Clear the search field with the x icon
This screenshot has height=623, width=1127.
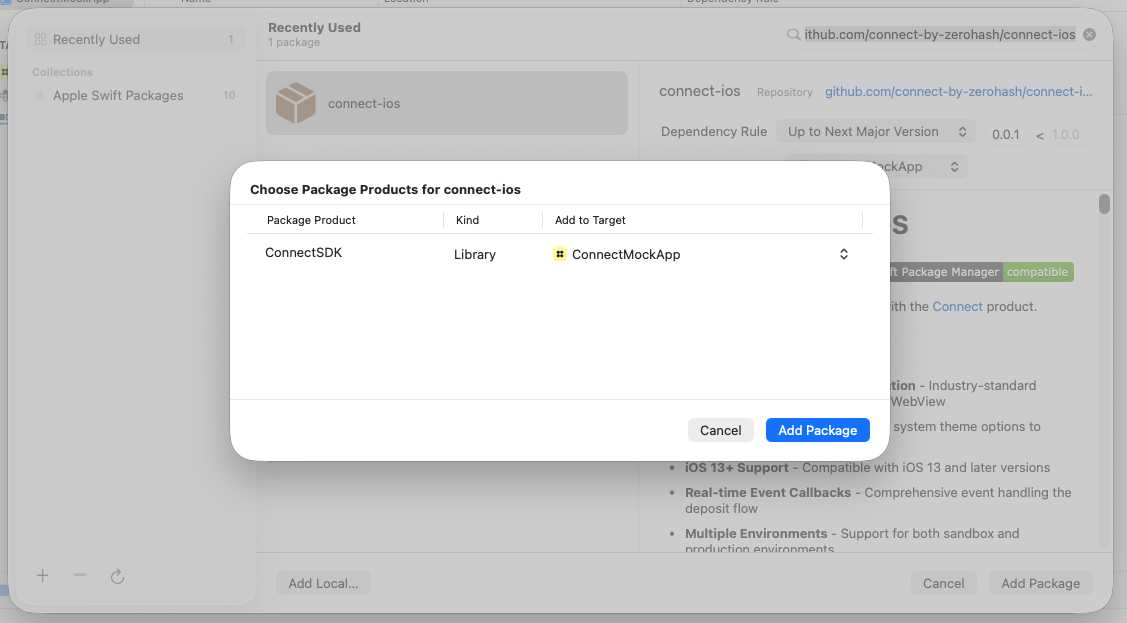(x=1090, y=34)
